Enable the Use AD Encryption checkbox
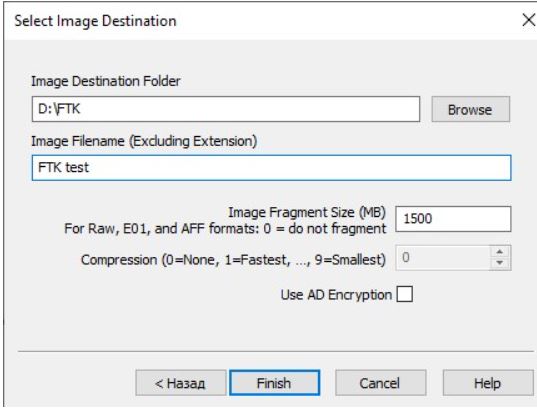Viewport: 537px width, 411px height. [x=404, y=294]
